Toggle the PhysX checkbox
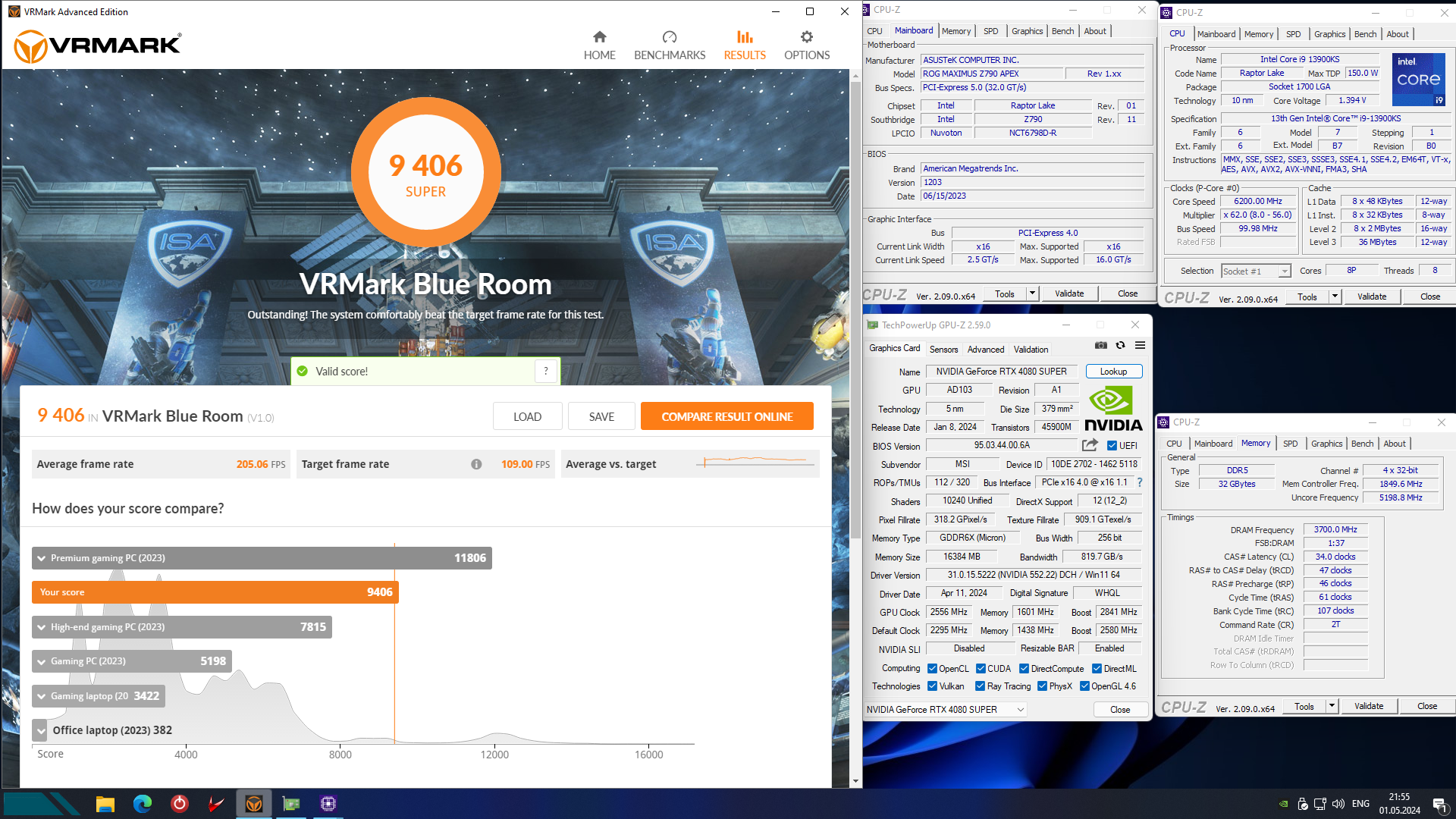Screen dimensions: 1456x819 [x=1042, y=686]
